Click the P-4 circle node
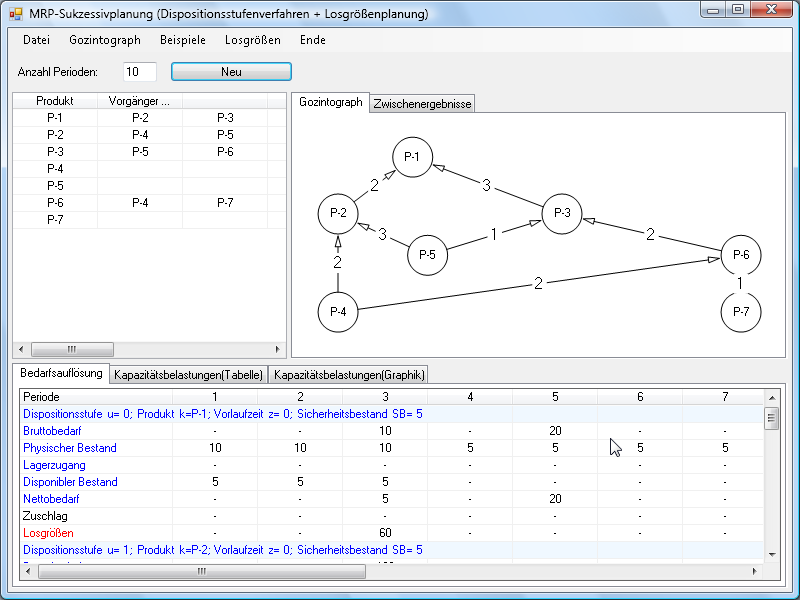 point(338,313)
